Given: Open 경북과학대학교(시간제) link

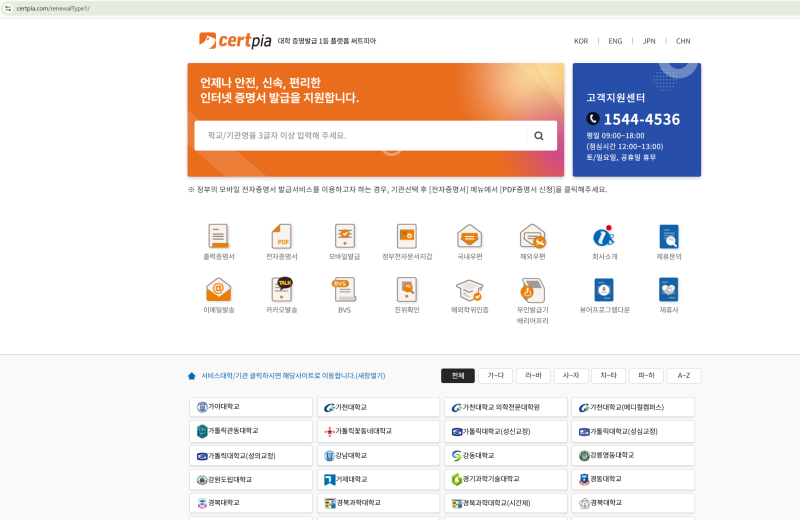Looking at the screenshot, I should pos(506,503).
